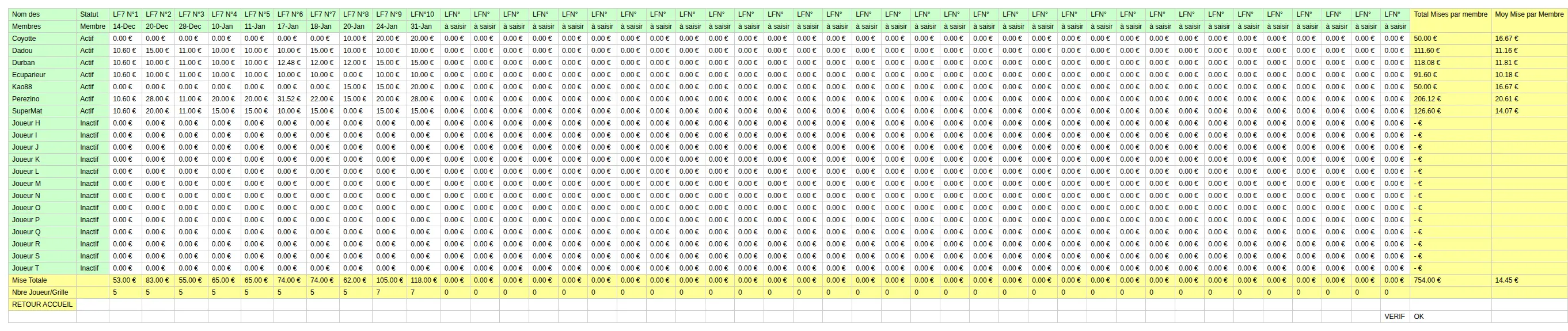Select the Coyotte member name cell
Screen dimensions: 1568x331
tap(42, 39)
